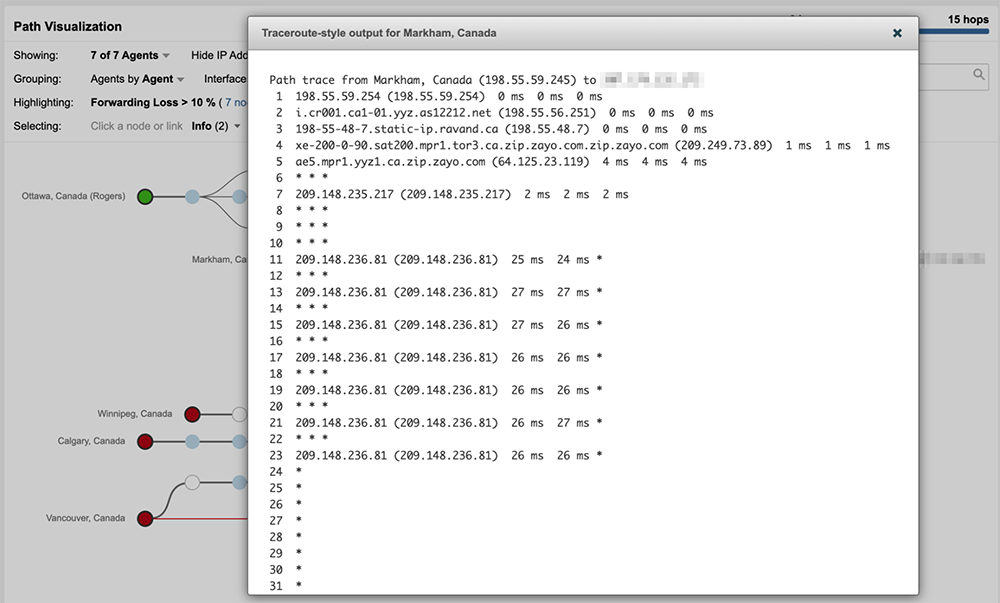The width and height of the screenshot is (1000, 603).
Task: Close the traceroute output dialog
Action: click(897, 33)
